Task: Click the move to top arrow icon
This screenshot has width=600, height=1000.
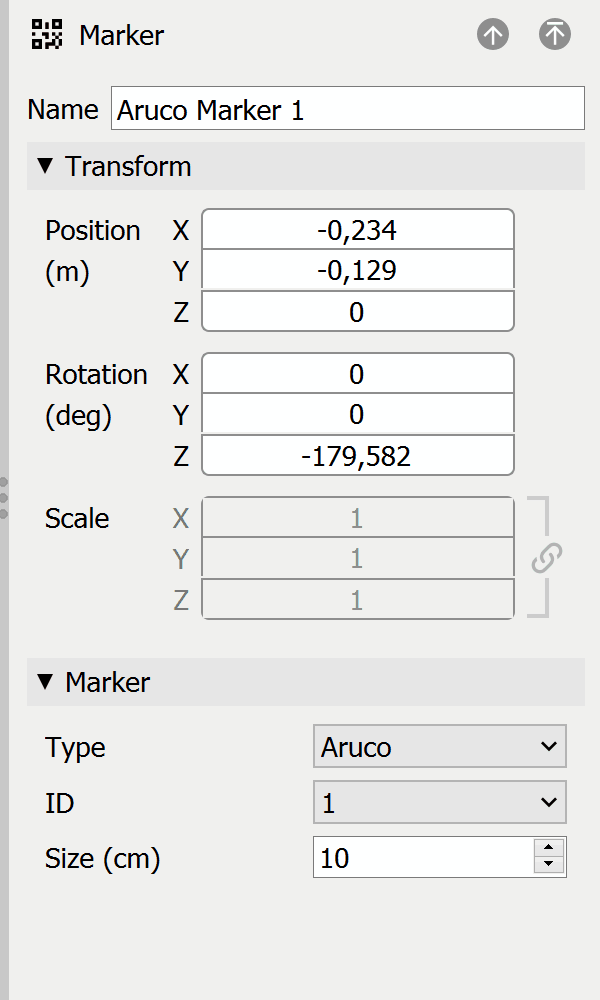Action: coord(554,35)
